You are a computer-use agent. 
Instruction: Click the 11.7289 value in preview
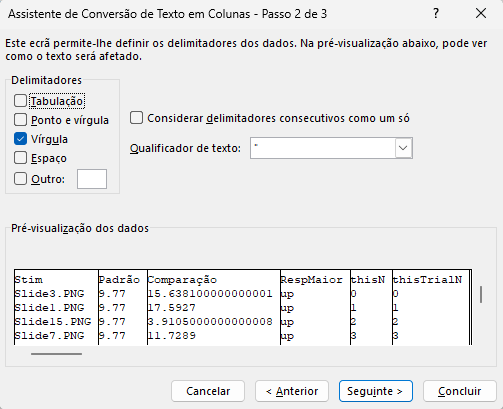(172, 336)
